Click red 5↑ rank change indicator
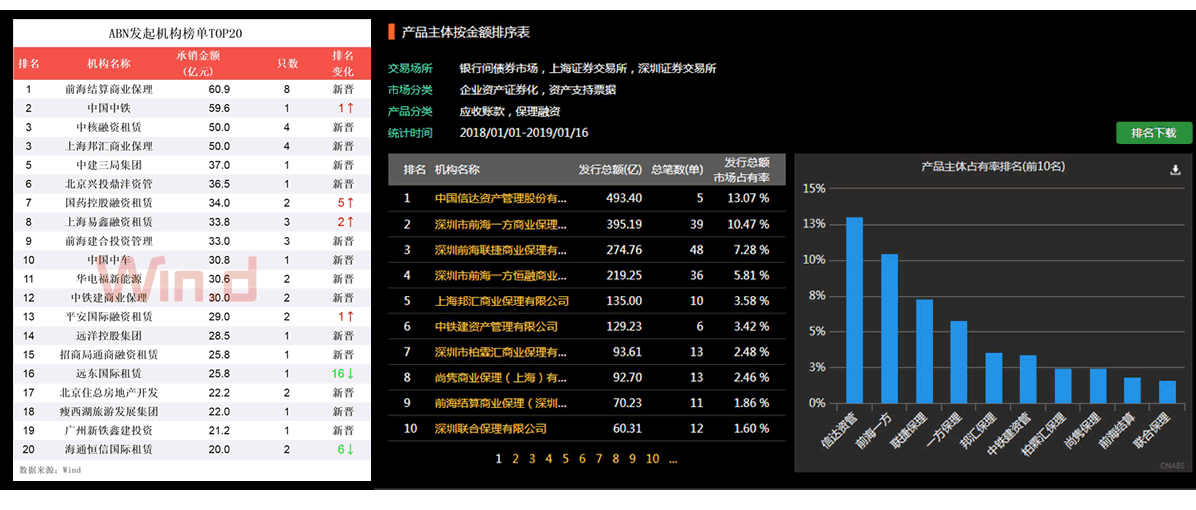1196x510 pixels. click(x=346, y=203)
